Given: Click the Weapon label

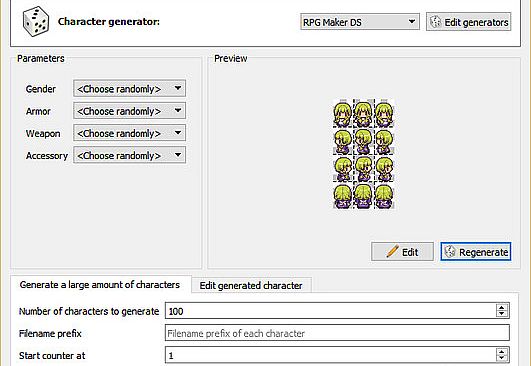Looking at the screenshot, I should [x=43, y=133].
